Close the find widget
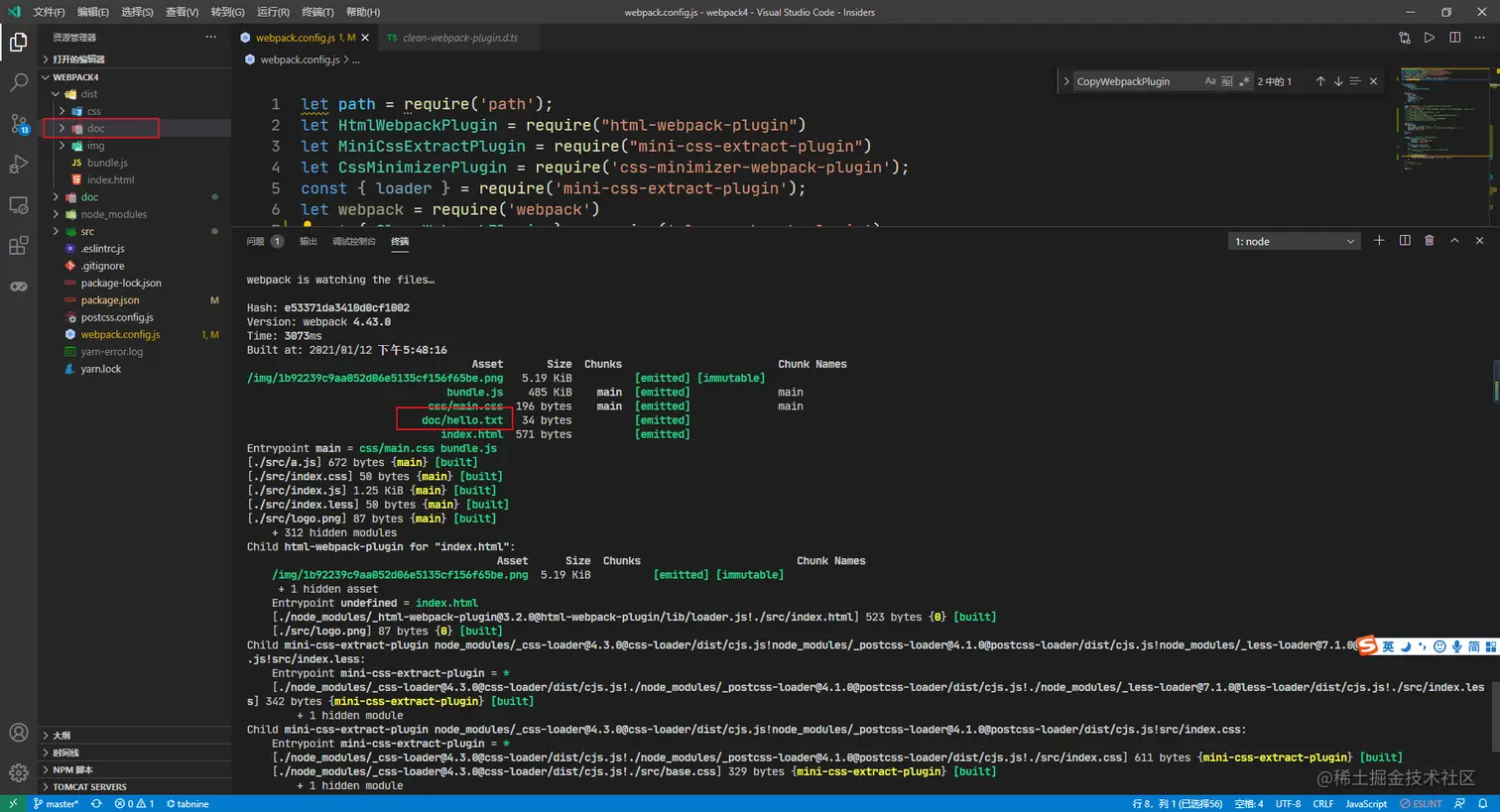Image resolution: width=1500 pixels, height=812 pixels. 1373,81
